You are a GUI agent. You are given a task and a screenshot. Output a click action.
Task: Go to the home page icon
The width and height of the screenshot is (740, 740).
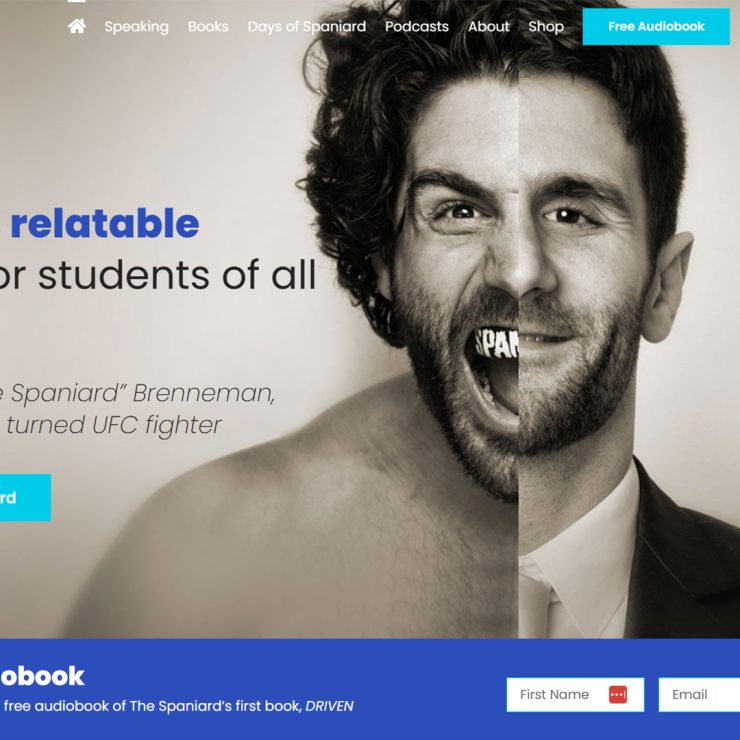click(x=77, y=26)
